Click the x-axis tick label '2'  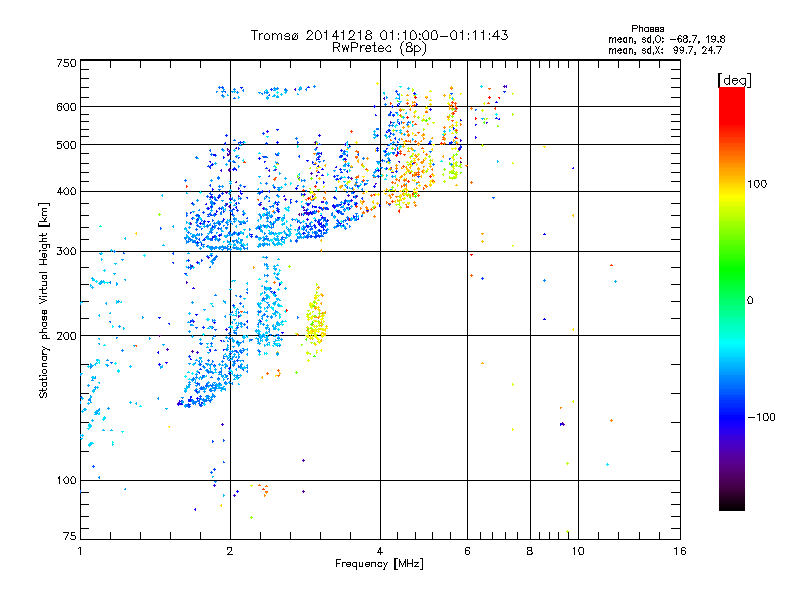230,551
